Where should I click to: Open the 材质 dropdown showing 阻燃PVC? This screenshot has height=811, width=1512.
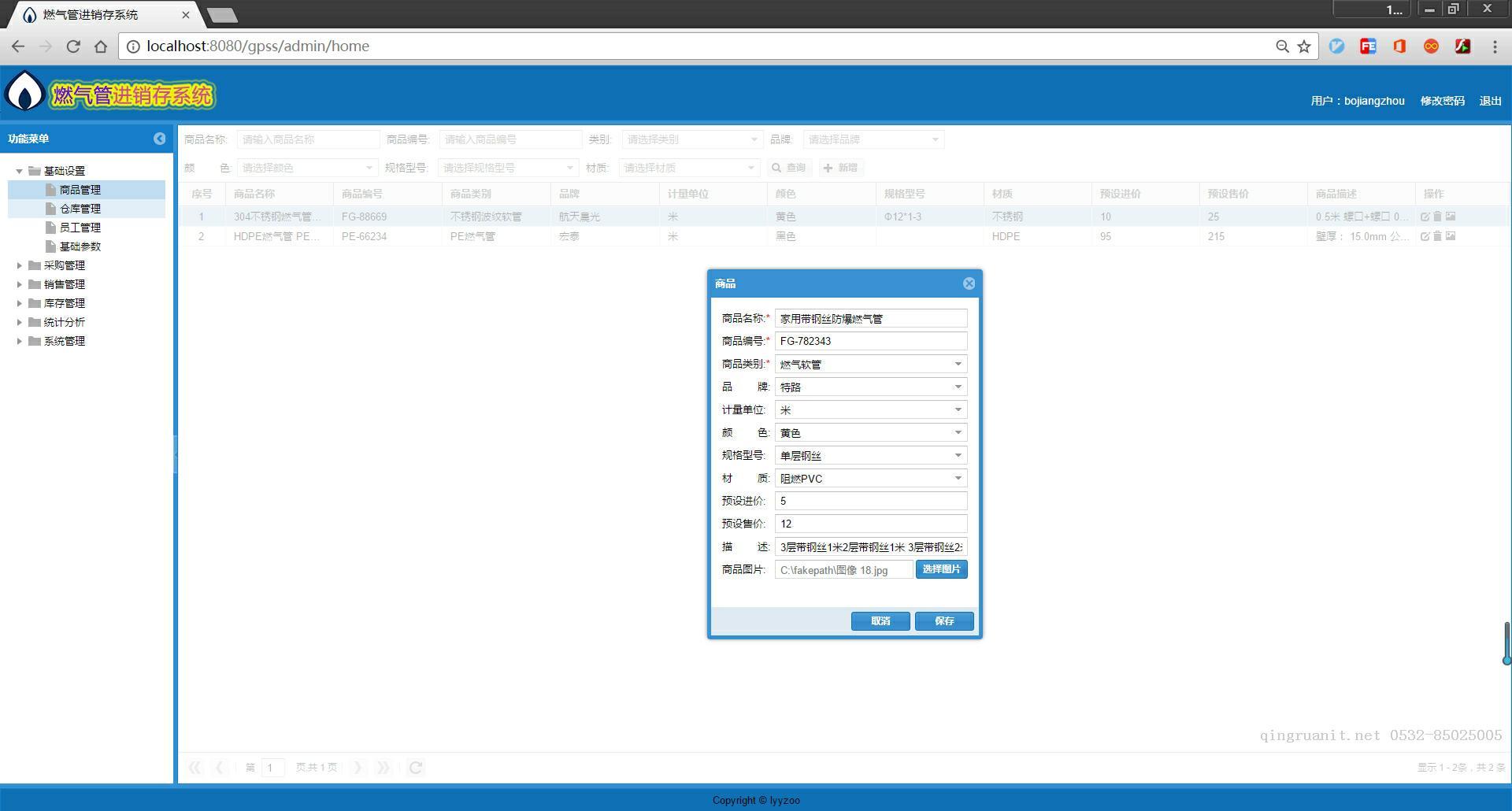click(x=958, y=478)
